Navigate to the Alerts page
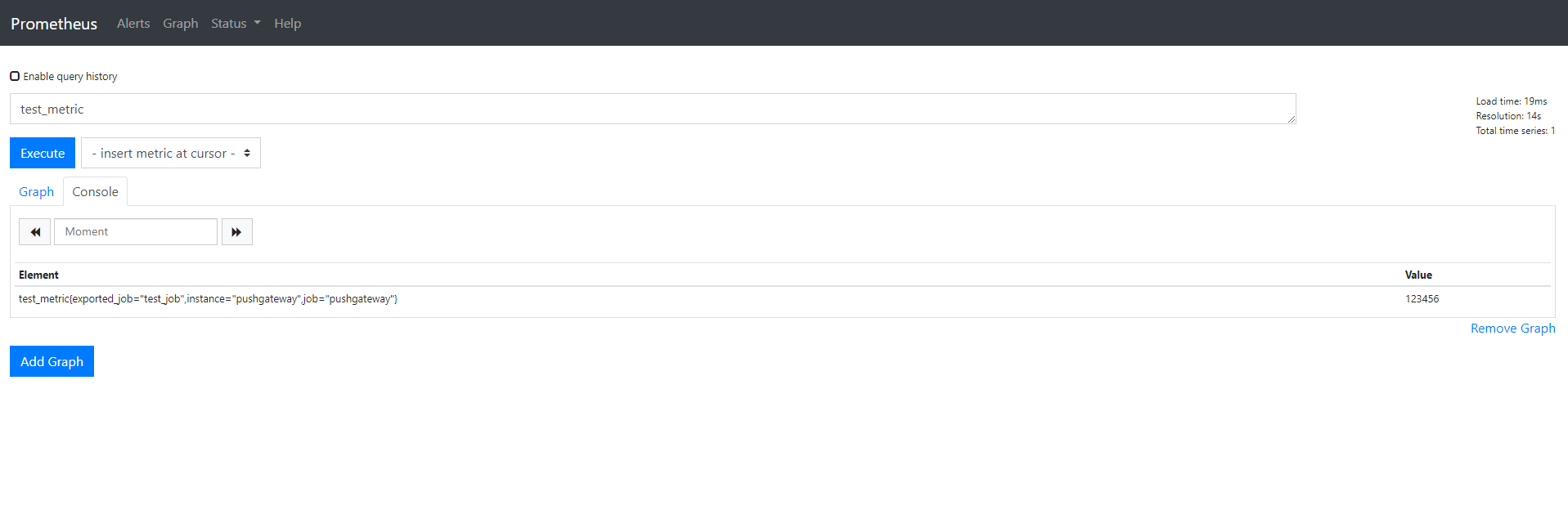Viewport: 1568px width, 510px height. [133, 23]
